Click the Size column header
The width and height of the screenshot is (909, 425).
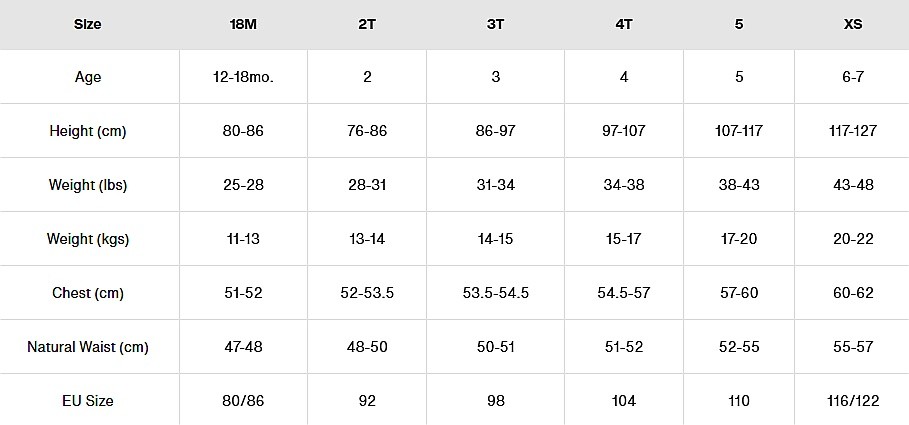(x=88, y=24)
